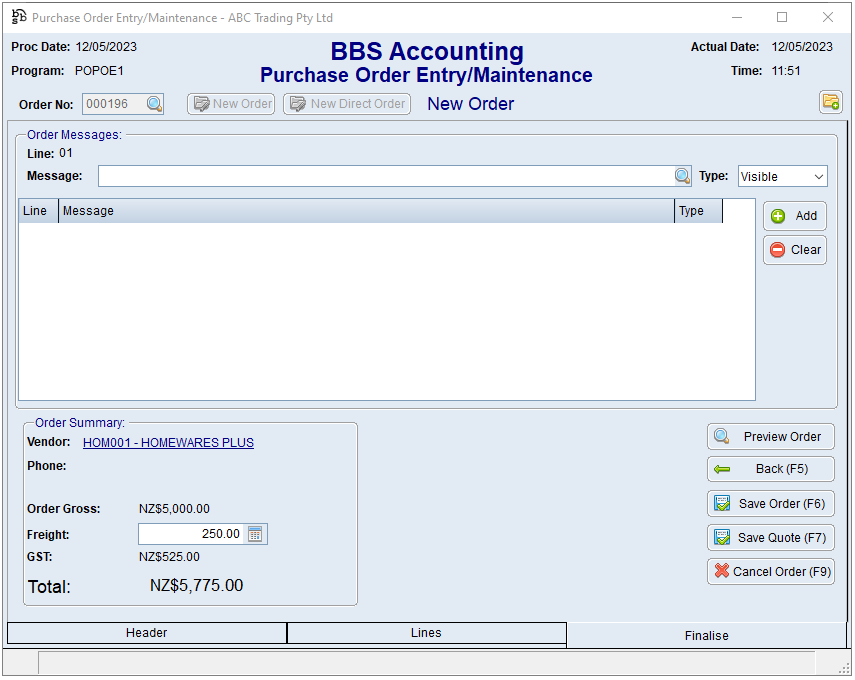Cancel the order with F9 button
This screenshot has width=855, height=680.
click(x=770, y=572)
